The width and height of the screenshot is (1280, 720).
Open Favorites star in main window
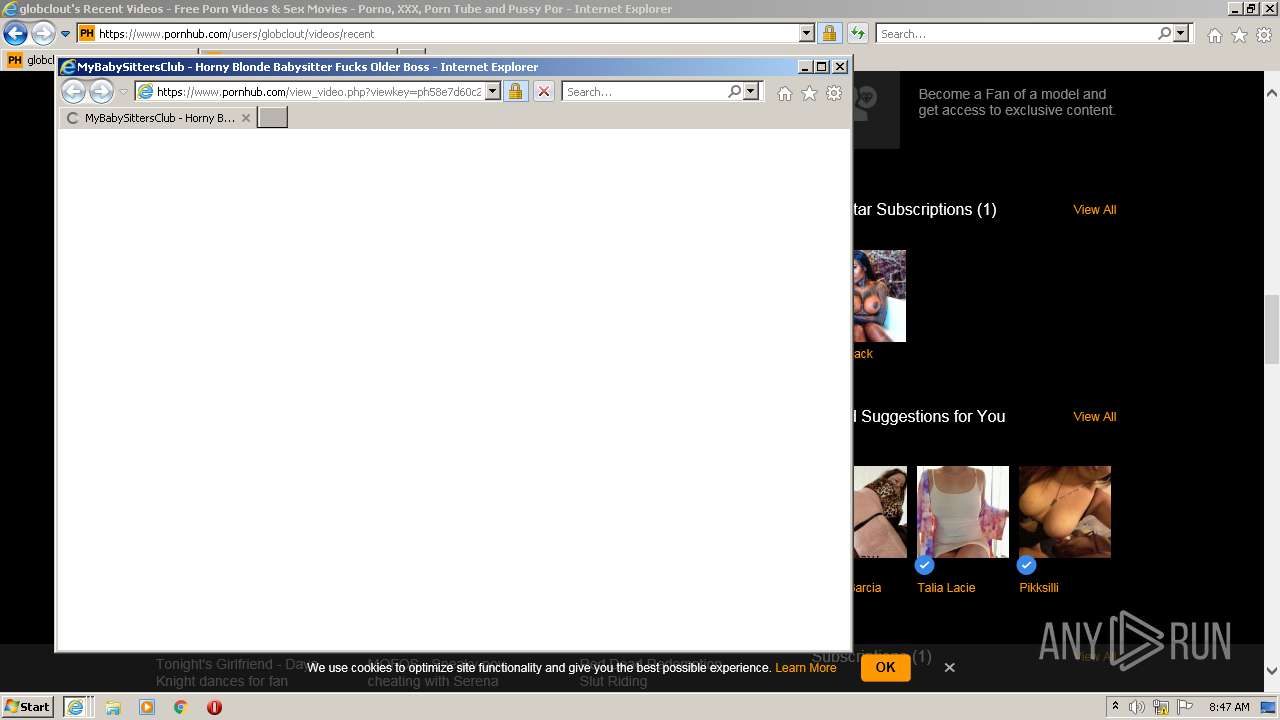tap(1239, 35)
